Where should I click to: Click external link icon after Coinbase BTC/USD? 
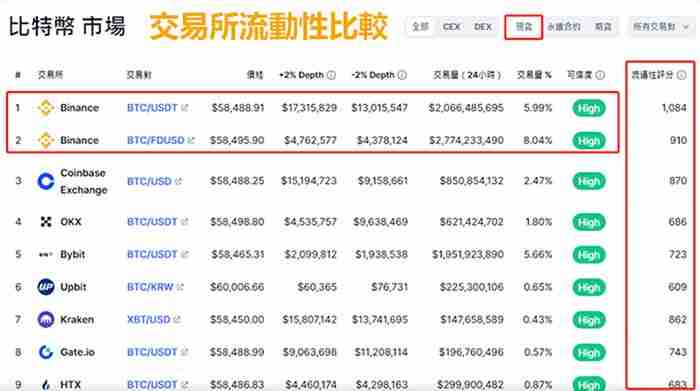179,181
